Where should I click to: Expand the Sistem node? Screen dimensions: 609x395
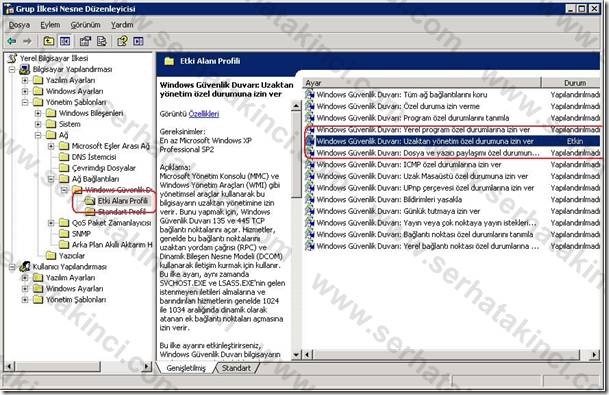click(x=38, y=124)
